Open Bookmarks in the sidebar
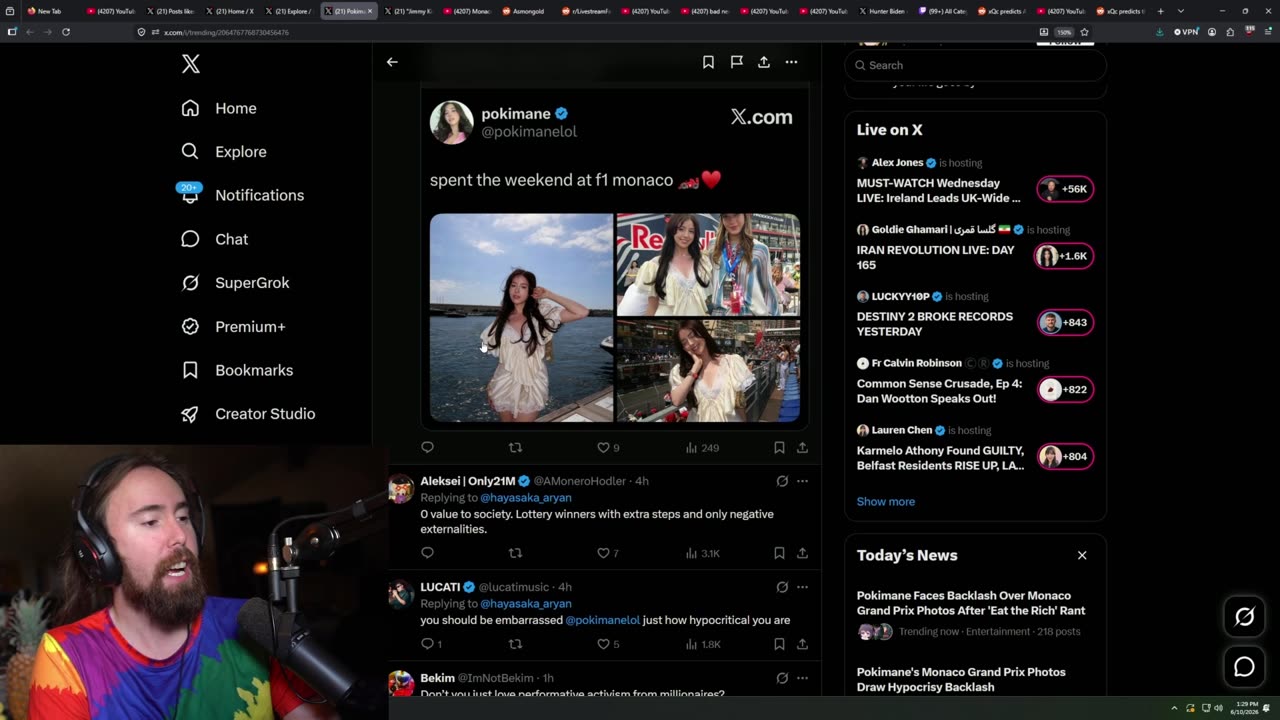Viewport: 1280px width, 720px height. point(237,370)
